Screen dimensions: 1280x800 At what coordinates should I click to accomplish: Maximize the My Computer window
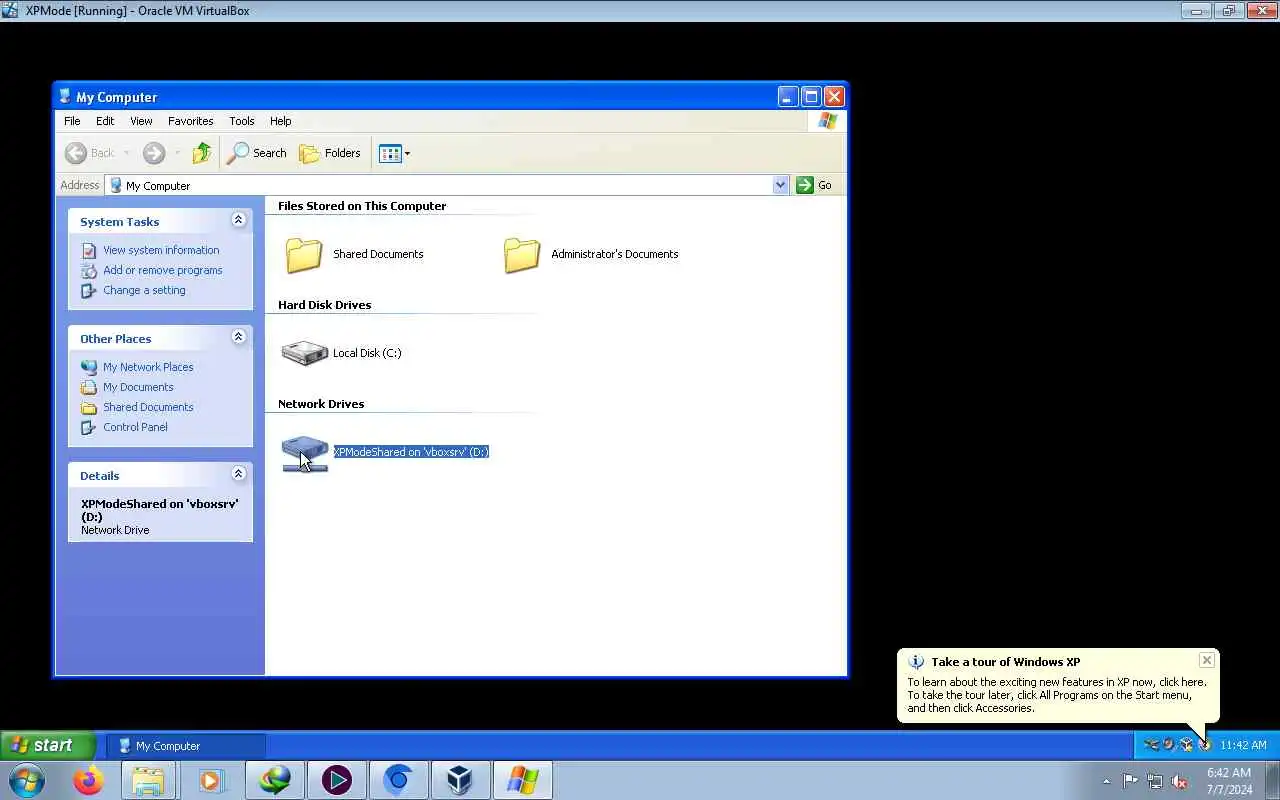[811, 97]
